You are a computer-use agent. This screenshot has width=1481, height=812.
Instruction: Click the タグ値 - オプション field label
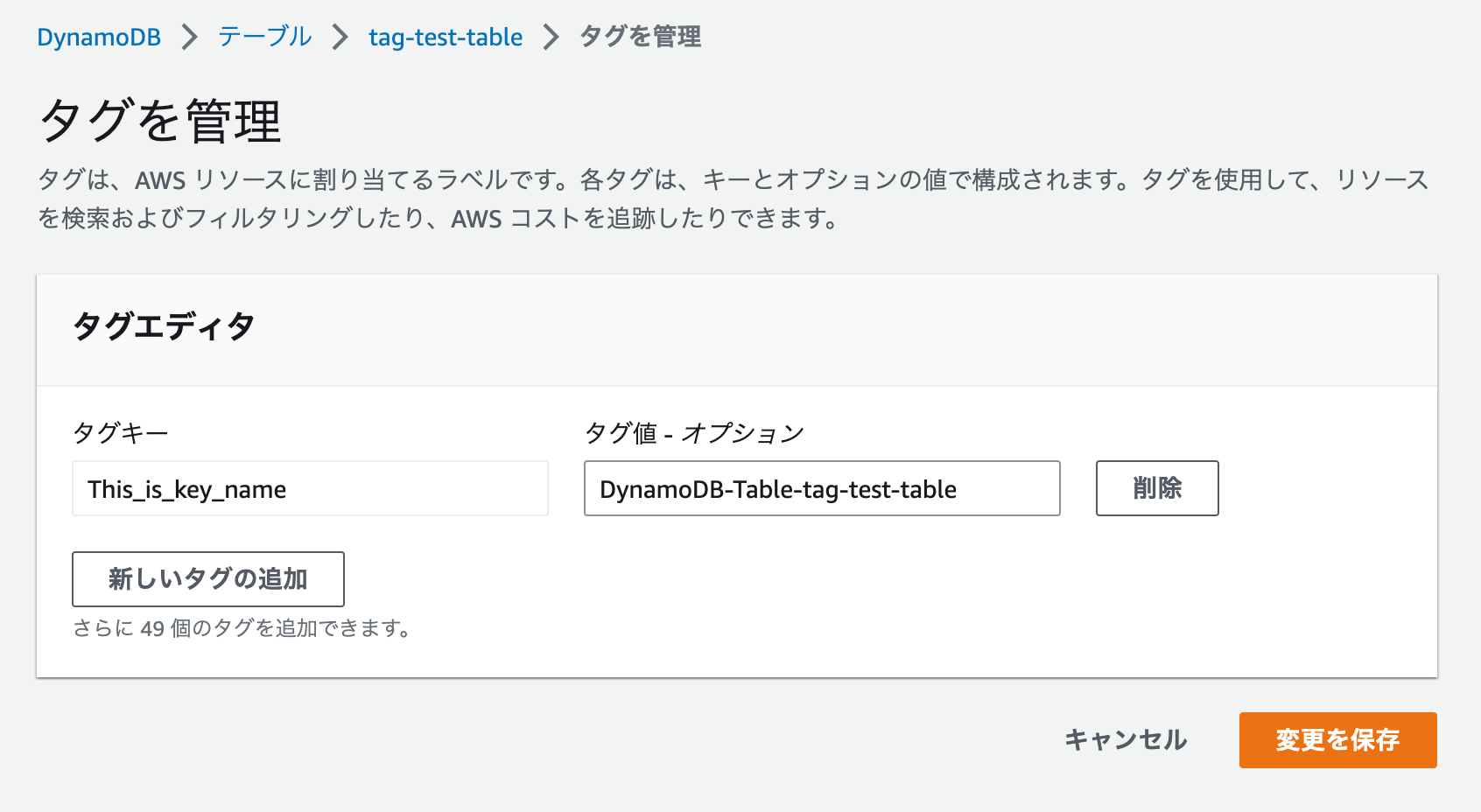(x=694, y=432)
